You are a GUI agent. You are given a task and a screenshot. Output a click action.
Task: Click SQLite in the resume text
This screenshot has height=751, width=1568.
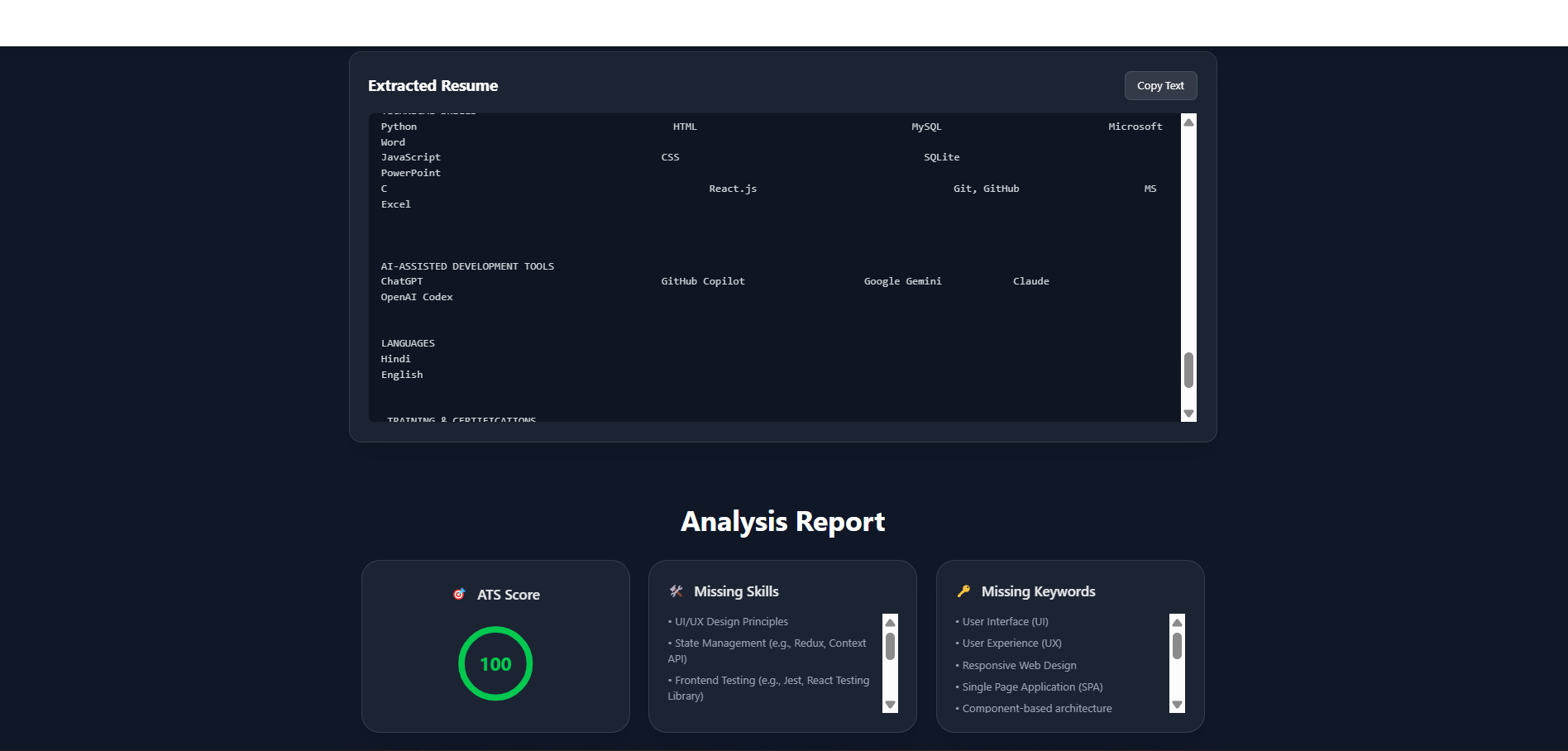pos(942,157)
